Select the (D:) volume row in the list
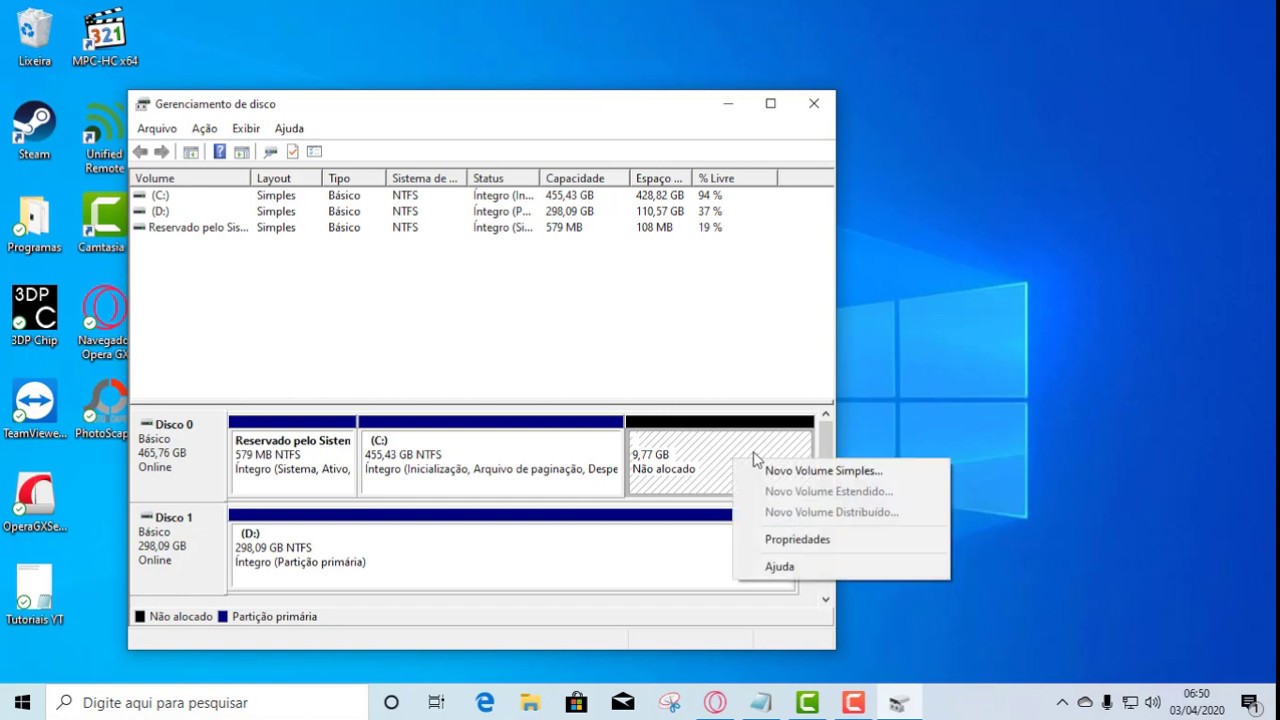This screenshot has width=1280, height=720. 481,211
